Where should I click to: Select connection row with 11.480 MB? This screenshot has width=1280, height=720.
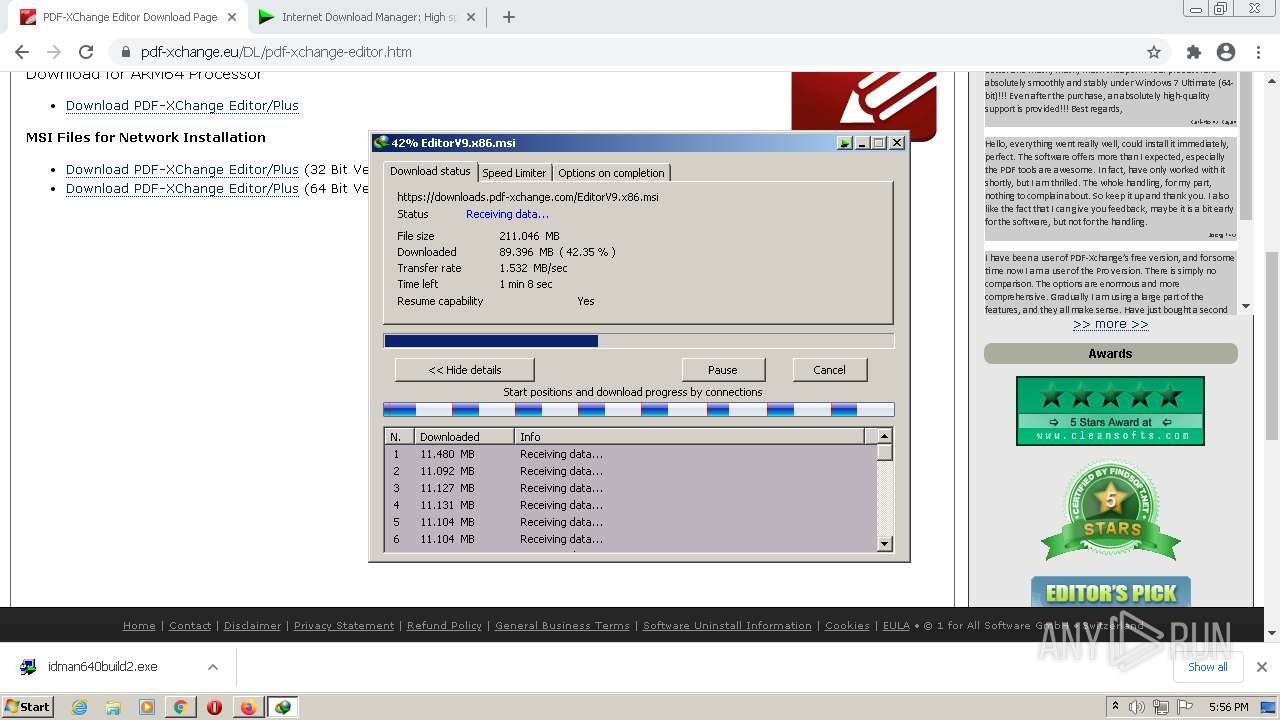631,454
